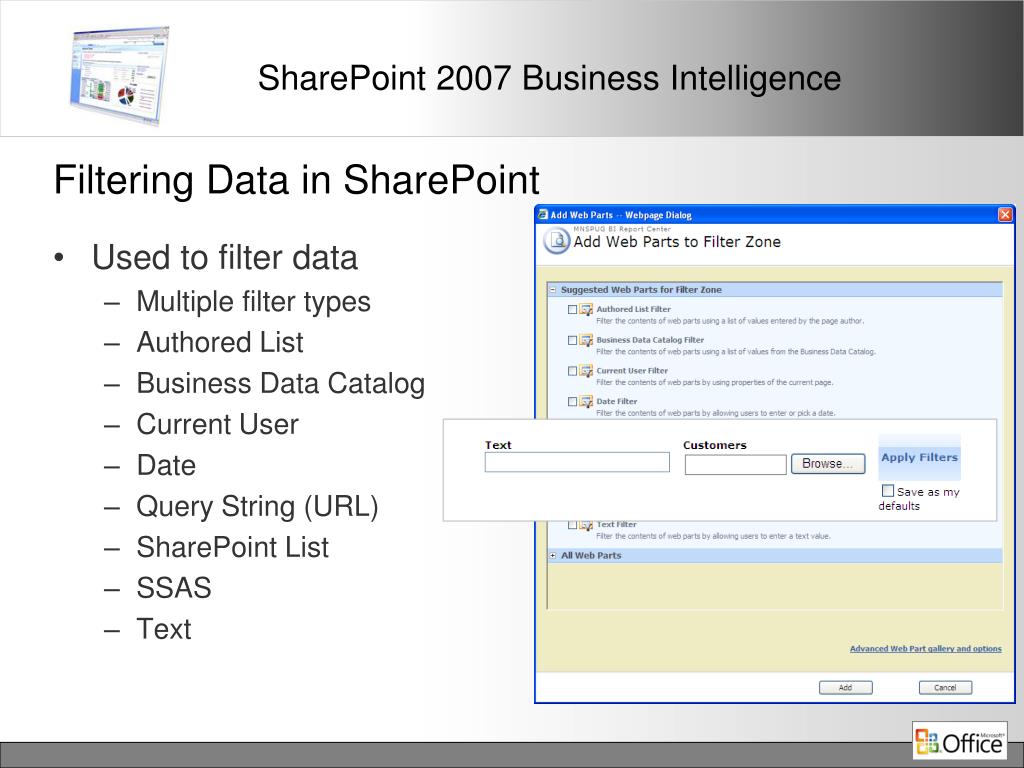Check the Text Filter checkbox
1024x768 pixels.
(573, 525)
